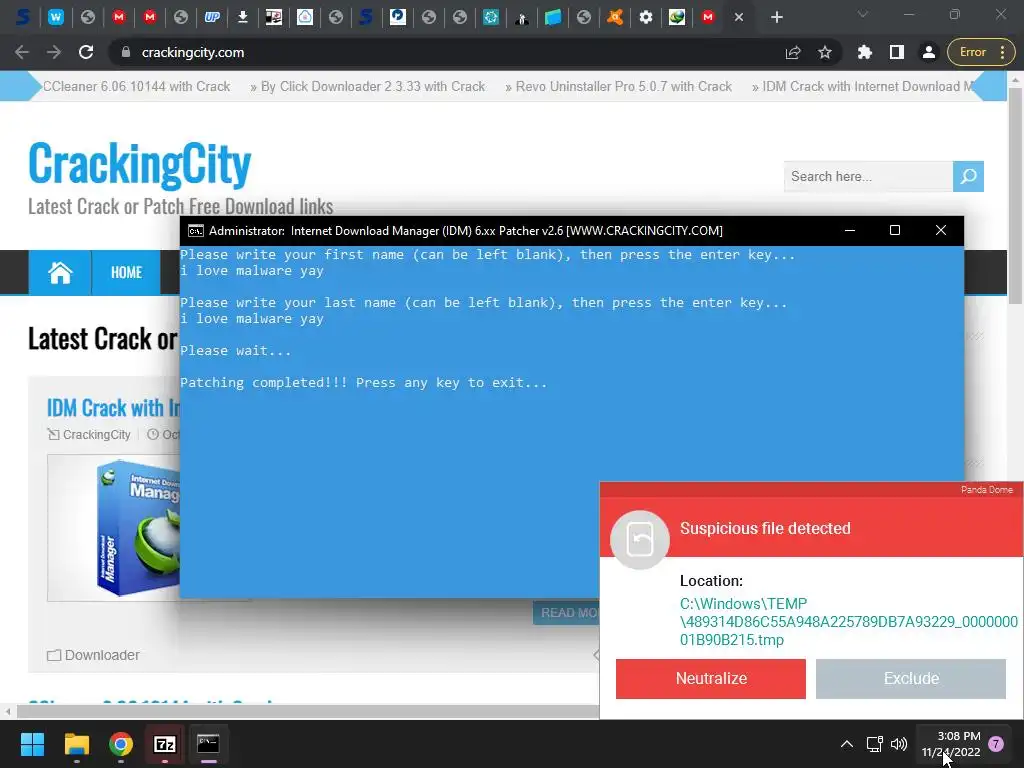
Task: Minimize the IDM Patcher console window
Action: 850,230
